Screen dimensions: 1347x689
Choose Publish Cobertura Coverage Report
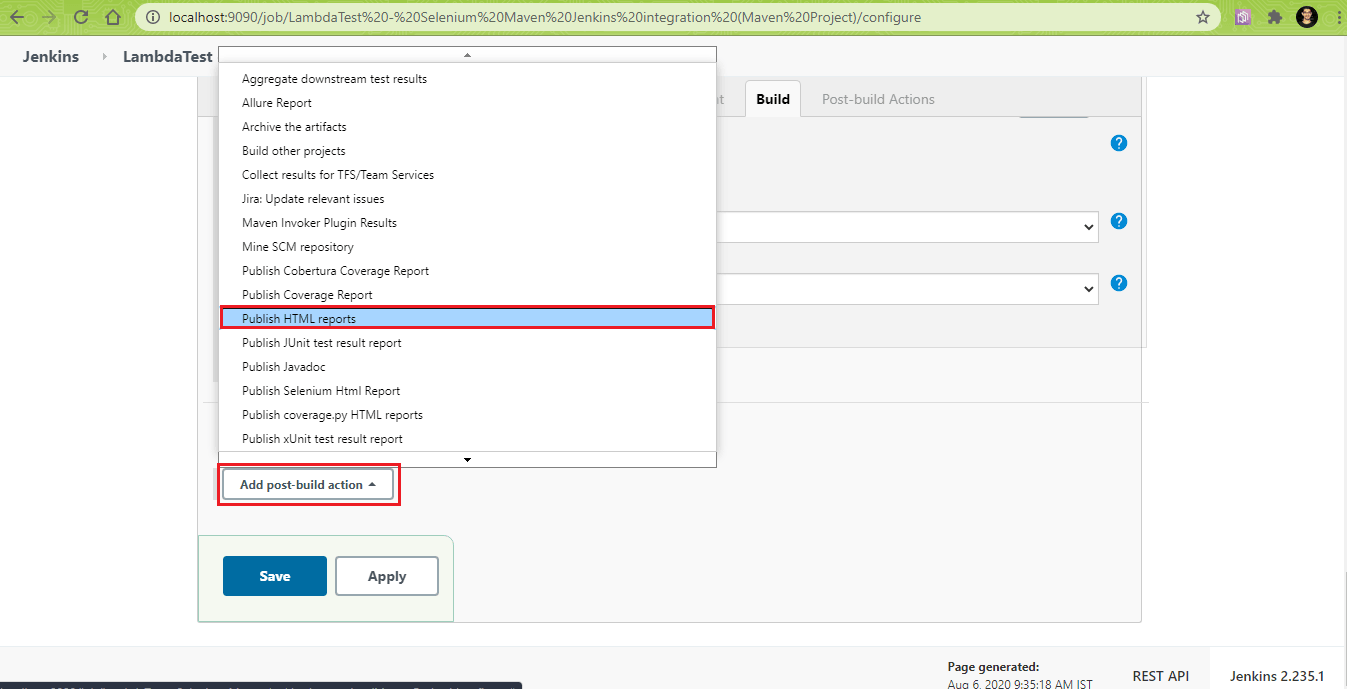[x=467, y=271]
